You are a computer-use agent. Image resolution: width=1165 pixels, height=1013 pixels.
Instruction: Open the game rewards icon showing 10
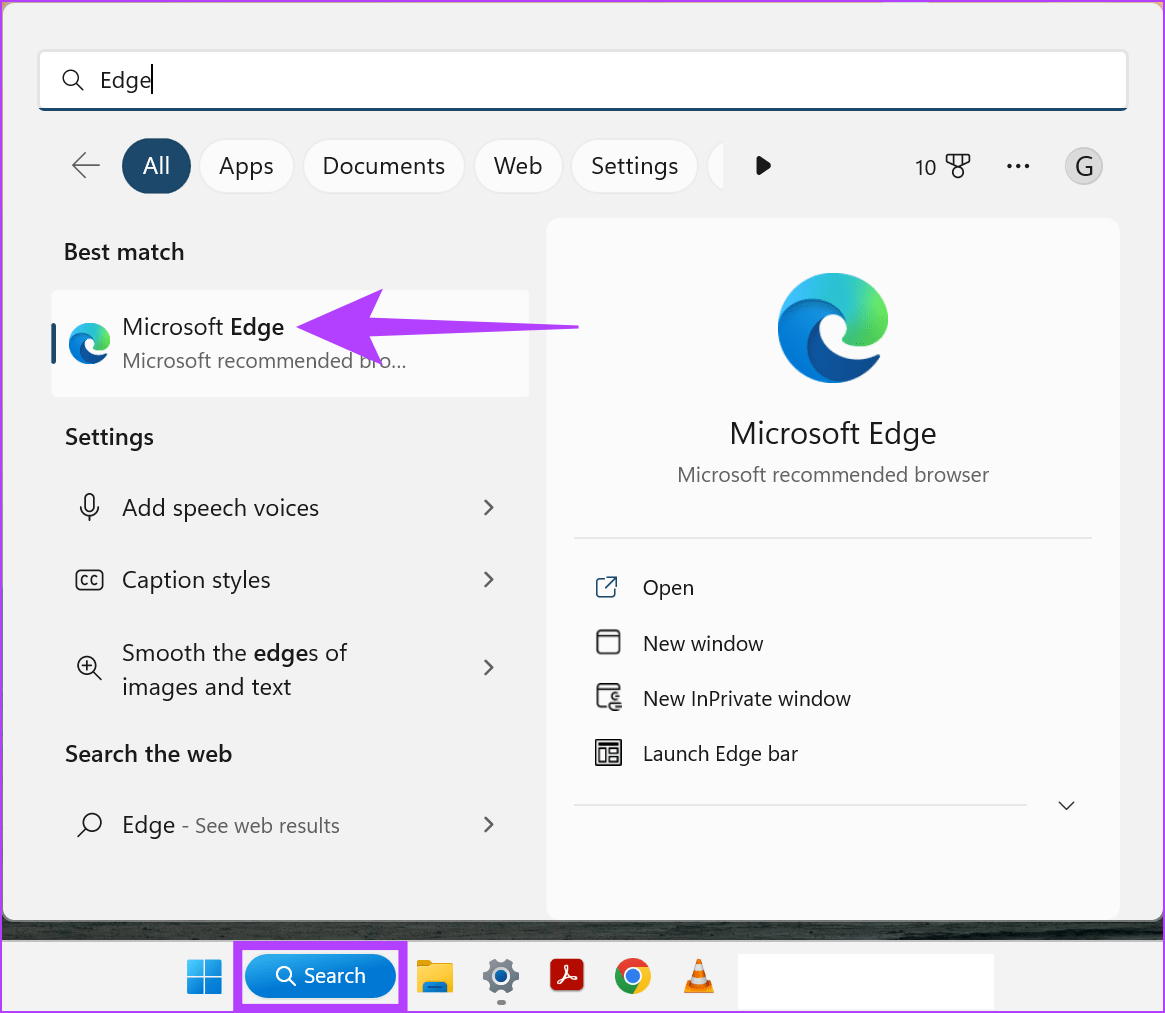click(x=941, y=166)
